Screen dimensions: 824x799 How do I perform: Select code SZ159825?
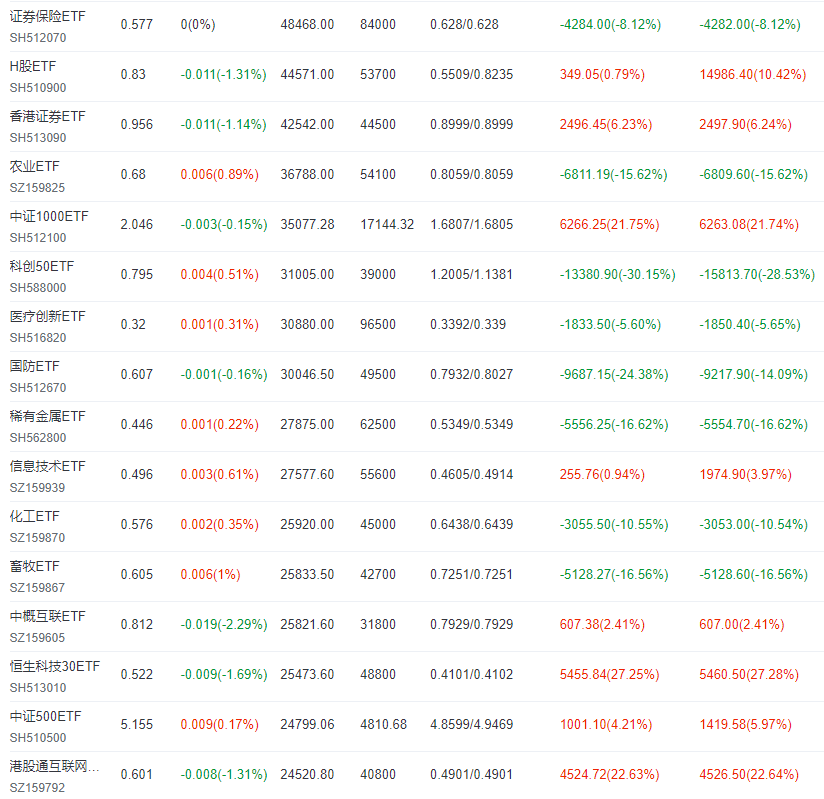point(37,188)
